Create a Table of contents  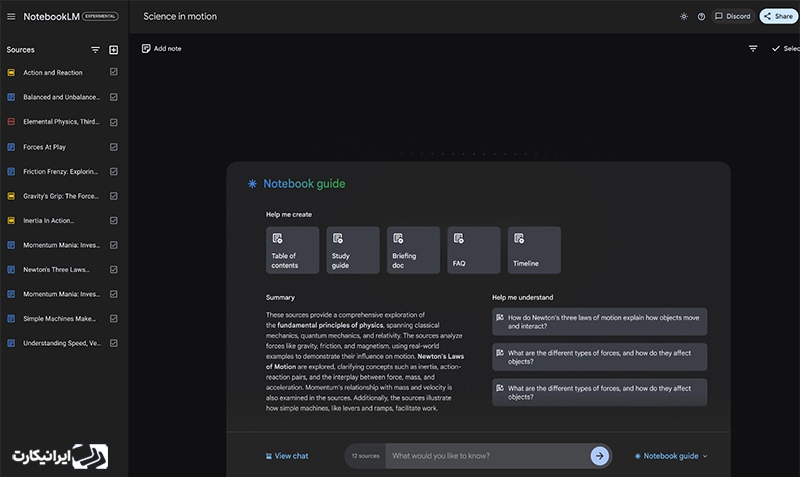pyautogui.click(x=292, y=250)
